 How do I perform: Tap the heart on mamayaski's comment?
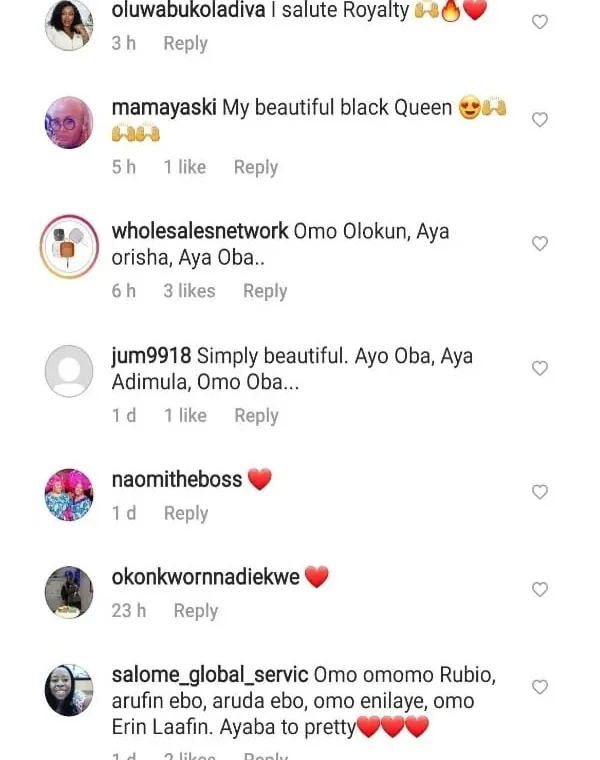click(x=539, y=120)
